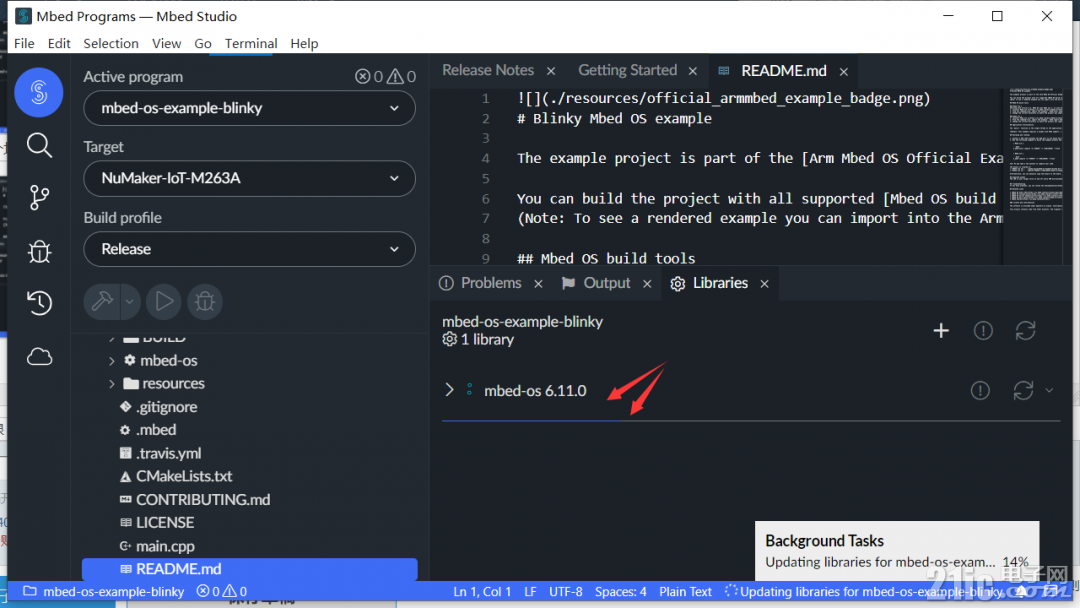
Task: Close the Libraries panel tab
Action: pyautogui.click(x=765, y=284)
